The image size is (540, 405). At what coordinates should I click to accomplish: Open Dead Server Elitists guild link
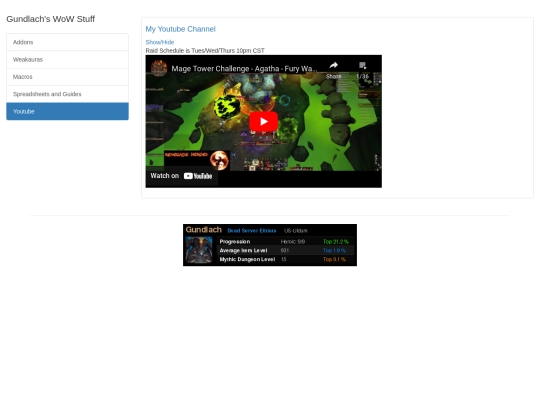252,231
